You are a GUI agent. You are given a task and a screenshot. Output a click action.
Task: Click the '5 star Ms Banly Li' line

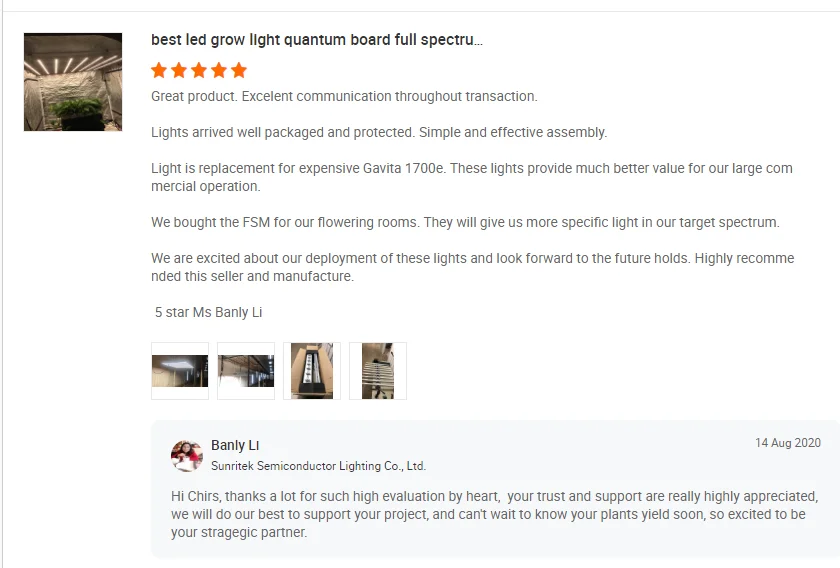click(208, 312)
